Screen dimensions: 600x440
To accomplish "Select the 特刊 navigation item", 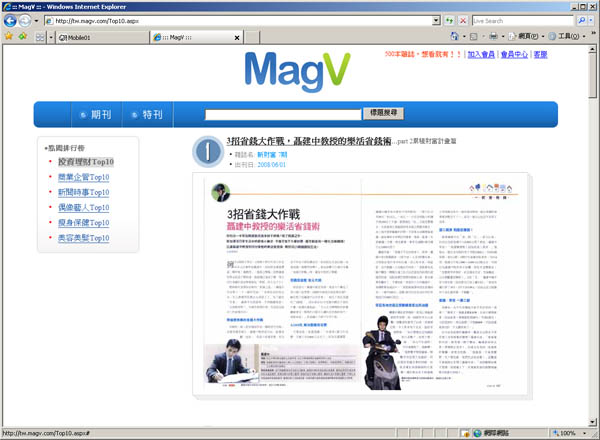I will coord(148,114).
